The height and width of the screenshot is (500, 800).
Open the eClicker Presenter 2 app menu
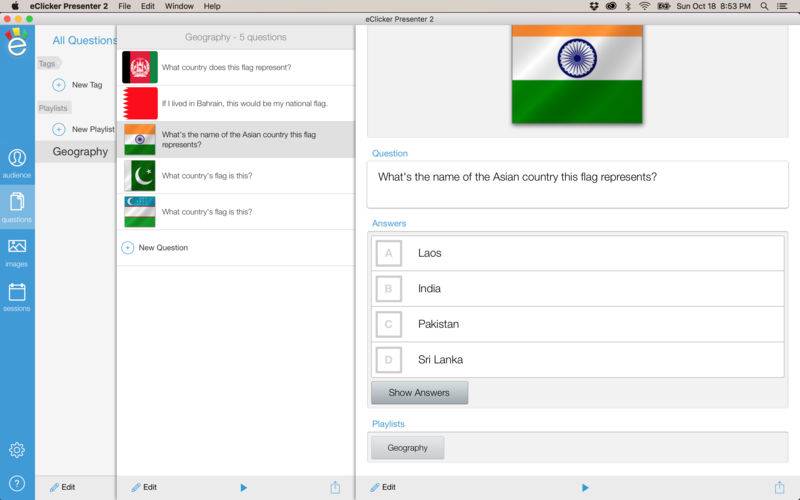tap(69, 6)
